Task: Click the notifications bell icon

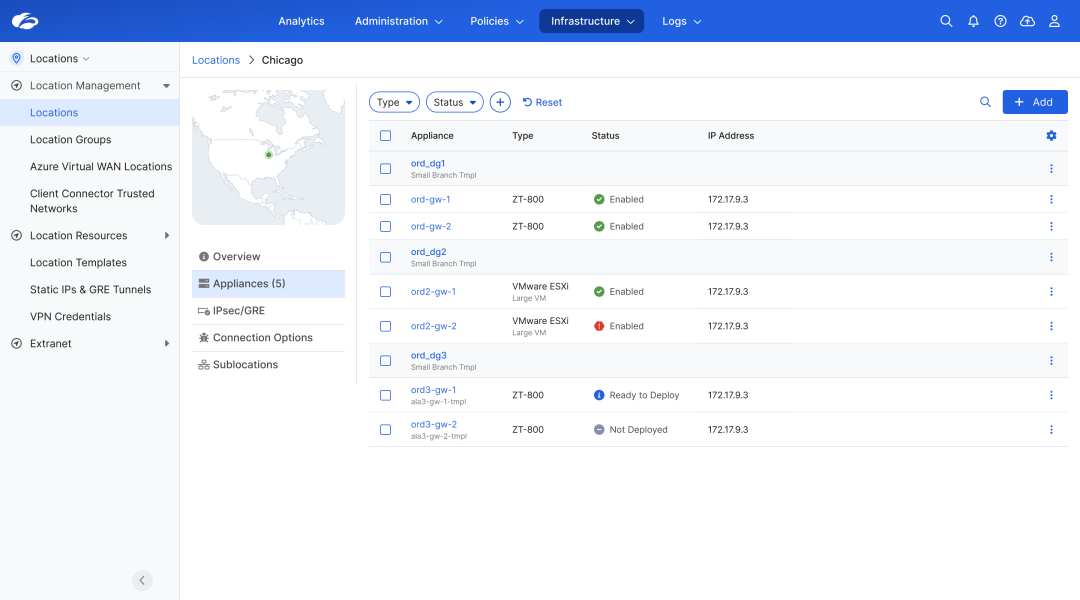Action: [x=973, y=21]
